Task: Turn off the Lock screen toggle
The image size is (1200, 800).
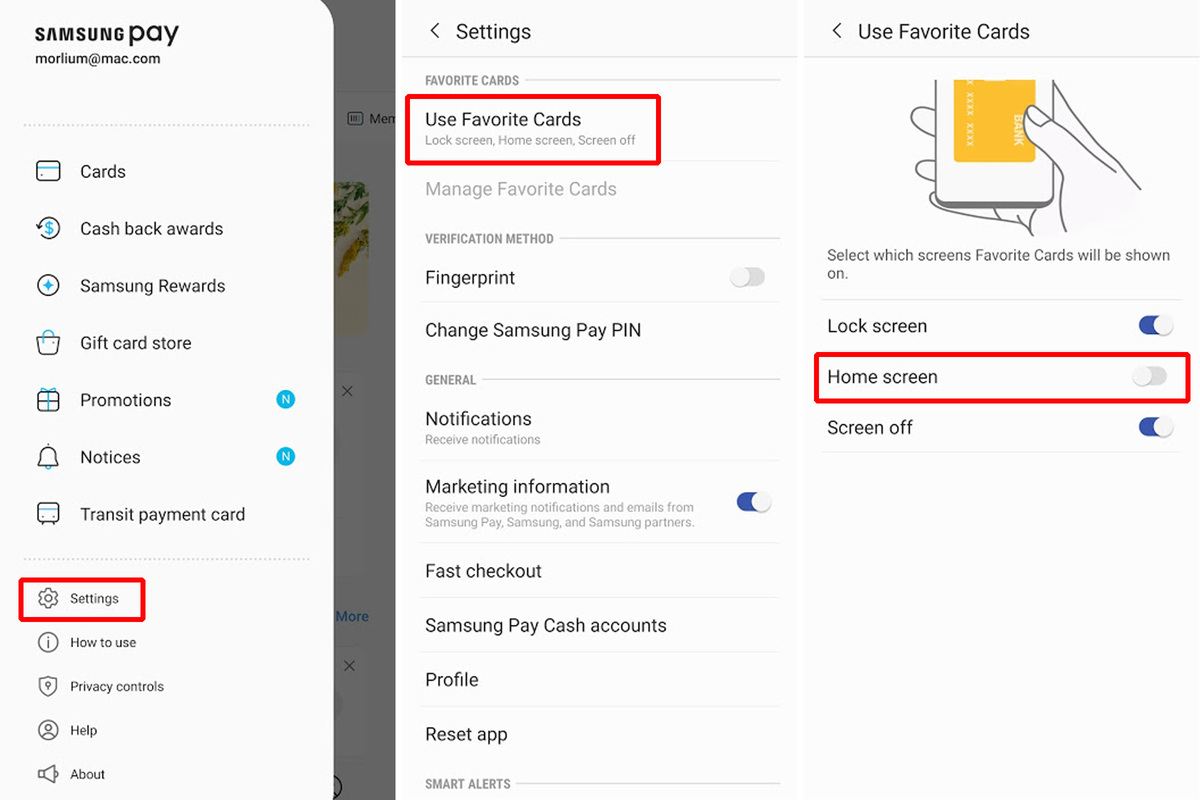Action: click(1156, 325)
